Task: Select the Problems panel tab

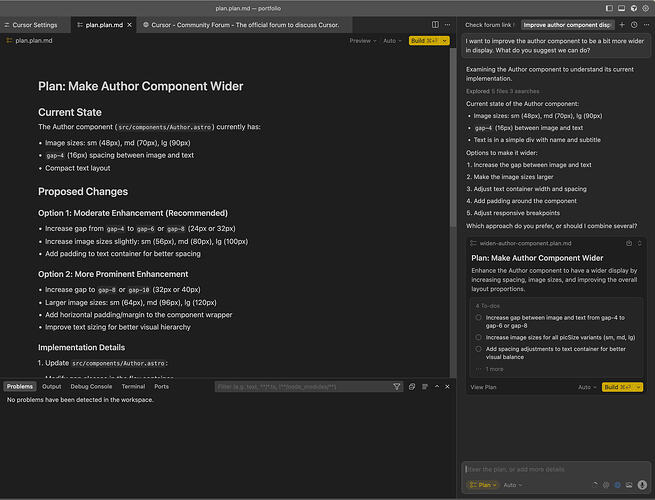Action: (20, 387)
